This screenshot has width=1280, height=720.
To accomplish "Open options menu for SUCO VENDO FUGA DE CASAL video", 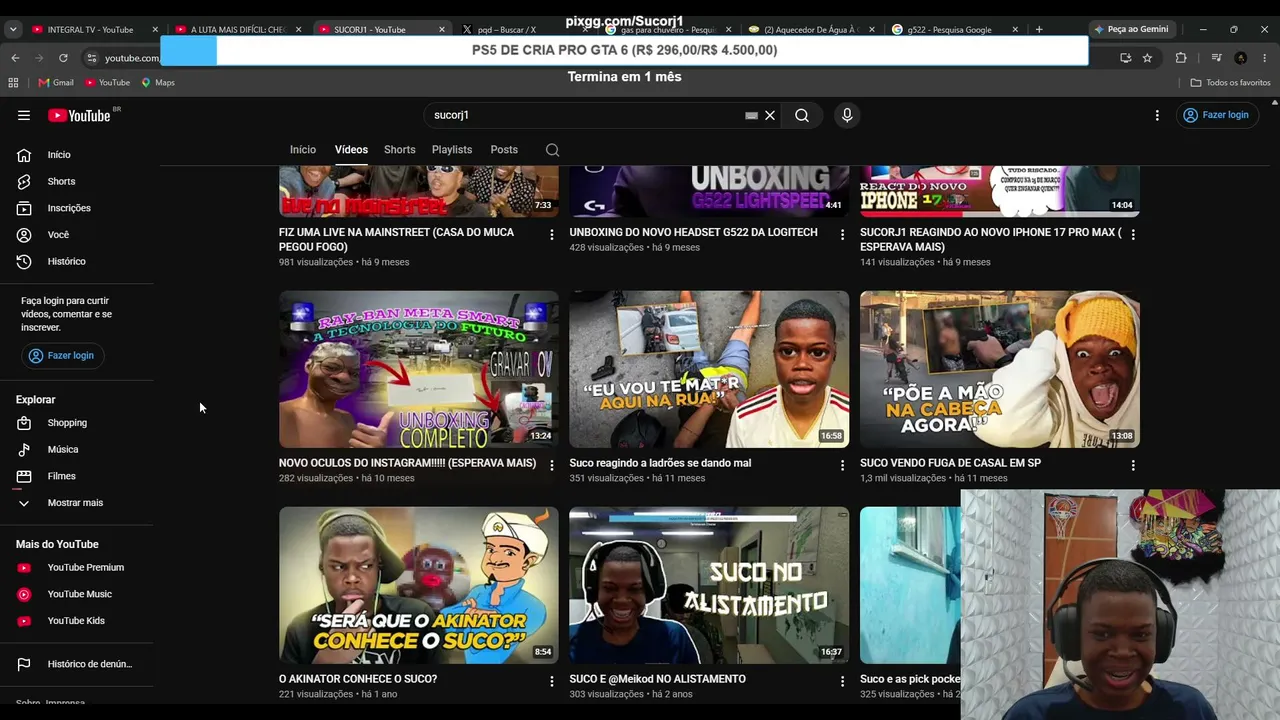I will (1133, 465).
